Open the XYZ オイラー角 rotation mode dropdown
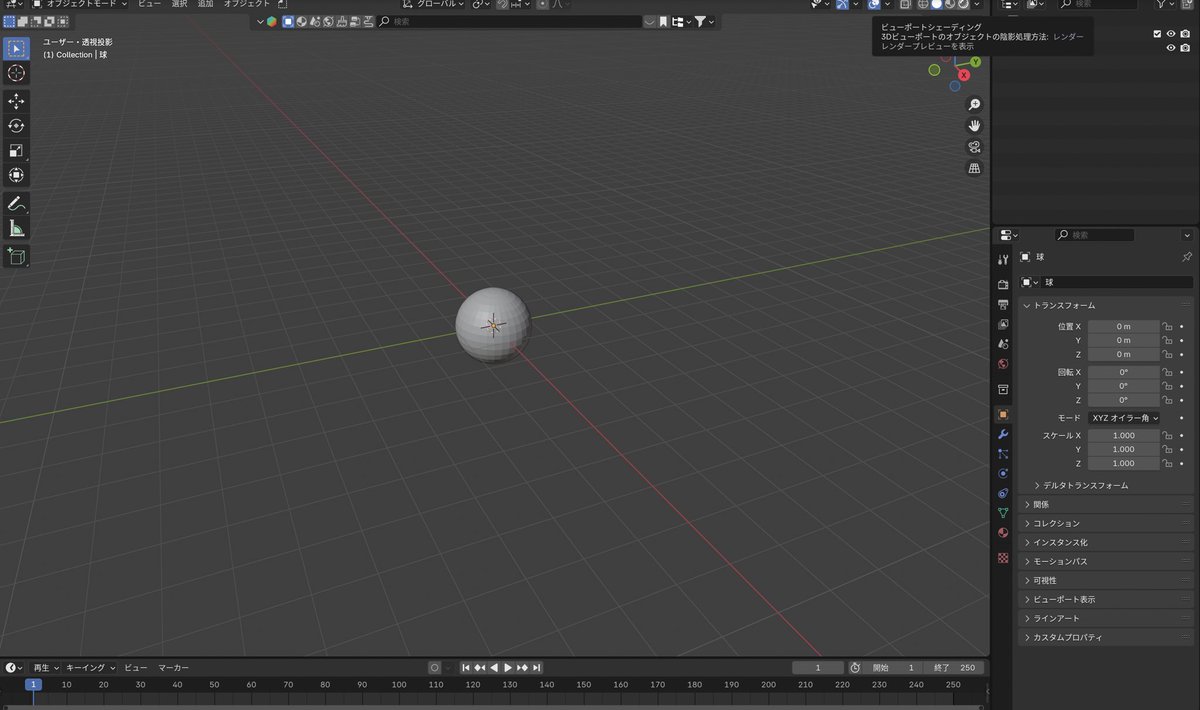 pos(1124,418)
